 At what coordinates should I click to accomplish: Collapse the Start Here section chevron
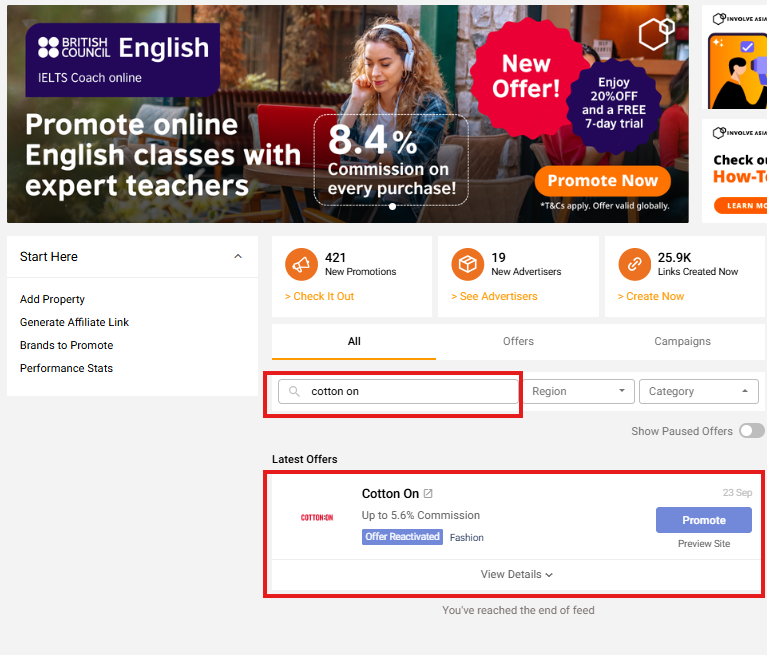(238, 256)
